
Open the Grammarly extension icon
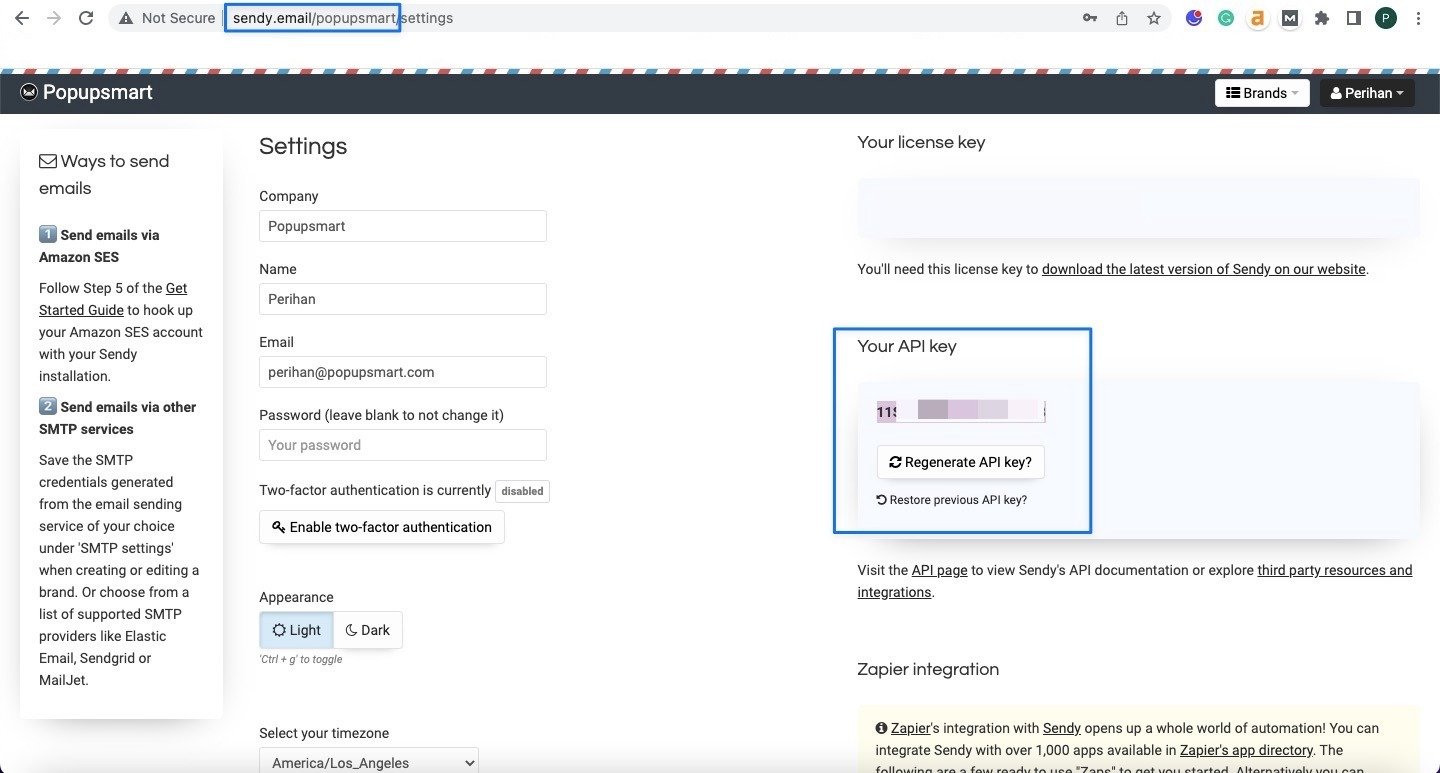(1225, 17)
